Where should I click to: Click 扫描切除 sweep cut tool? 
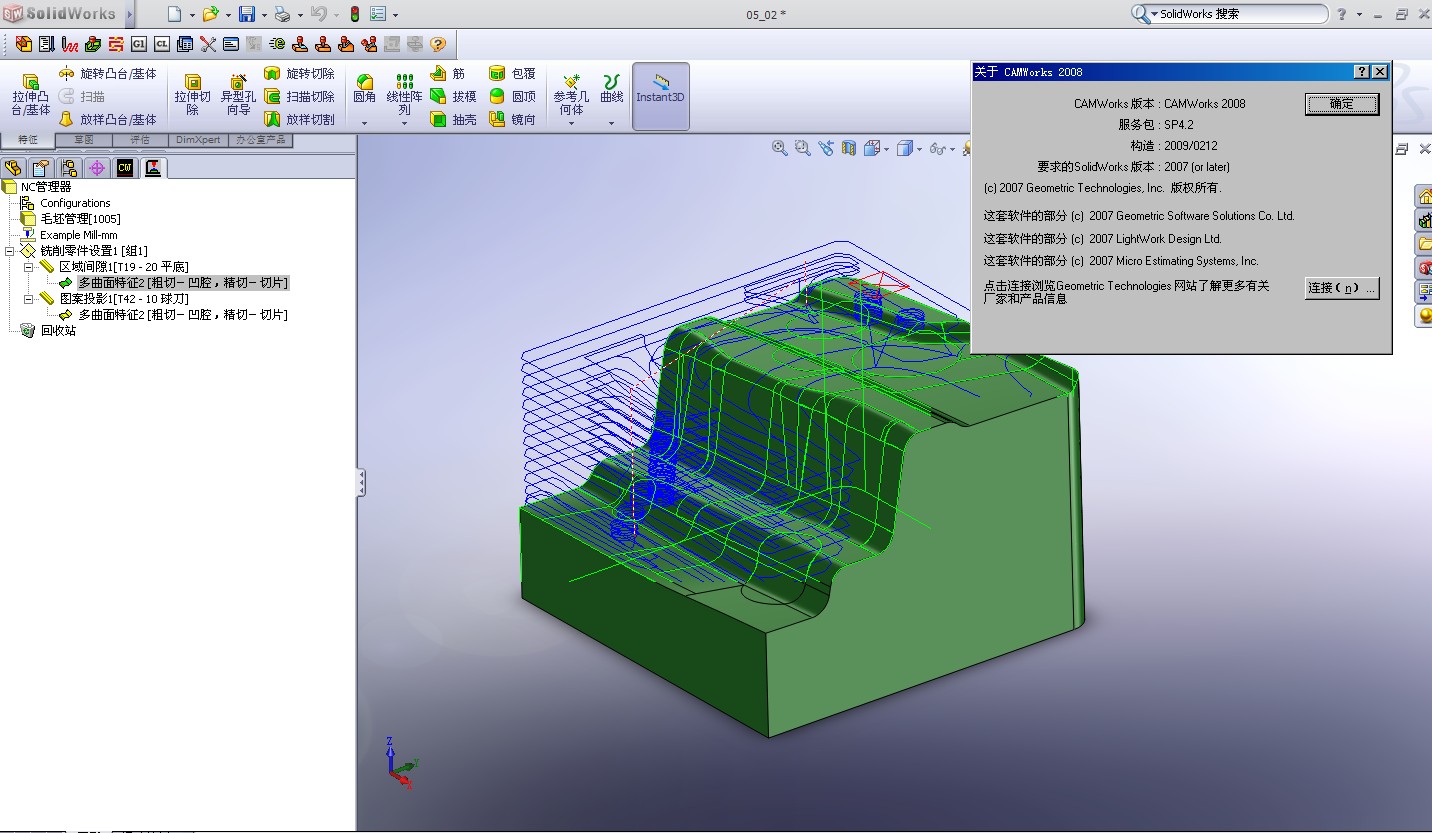click(299, 97)
